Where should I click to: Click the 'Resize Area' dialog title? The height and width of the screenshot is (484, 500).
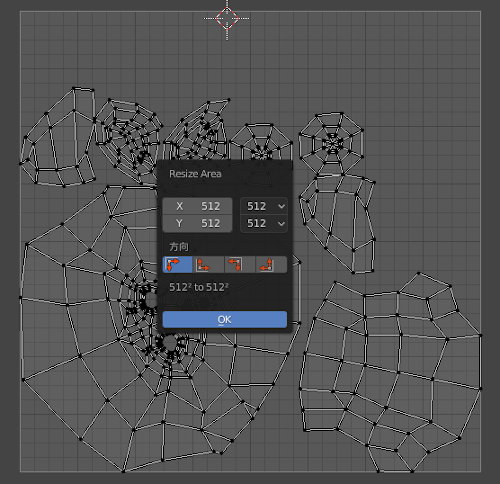click(x=195, y=174)
